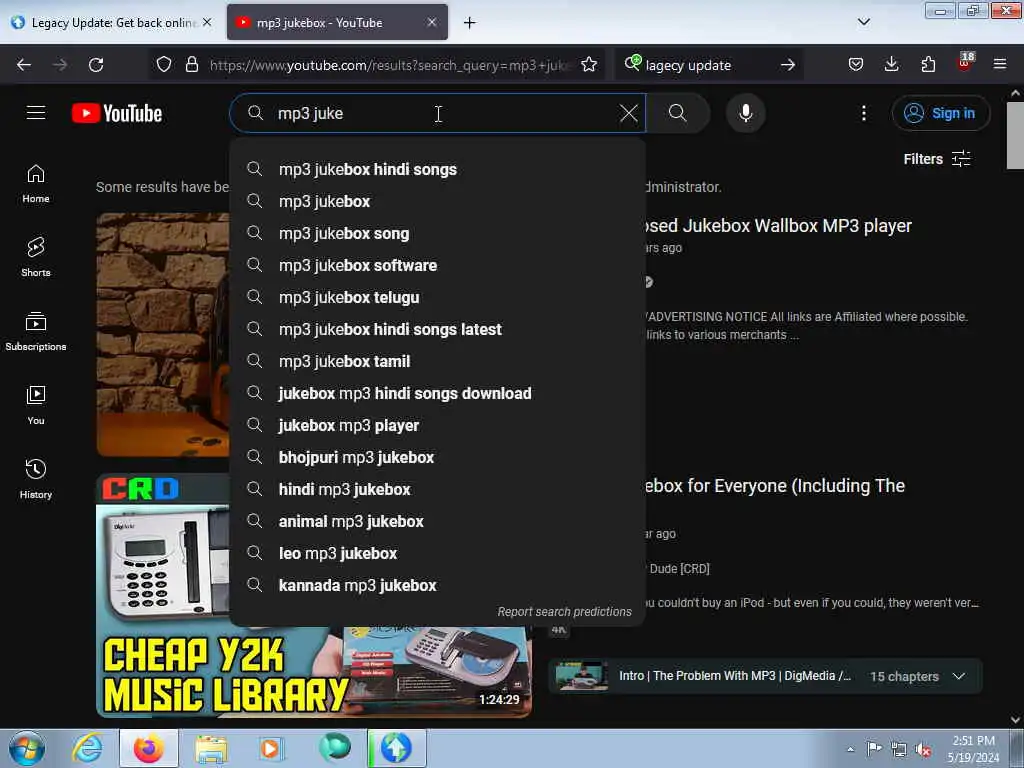This screenshot has height=768, width=1024.
Task: Start voice search with the microphone
Action: click(x=745, y=113)
